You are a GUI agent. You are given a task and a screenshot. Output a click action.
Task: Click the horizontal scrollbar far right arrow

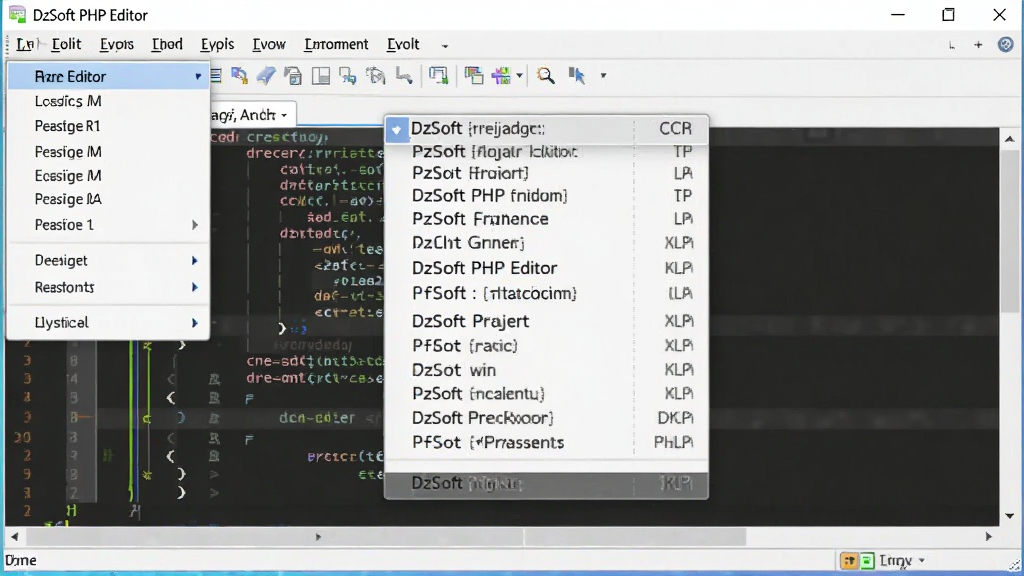pos(989,537)
